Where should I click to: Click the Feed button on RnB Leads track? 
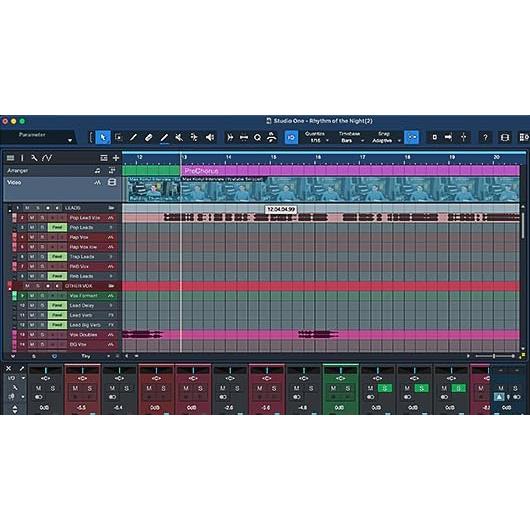click(57, 276)
